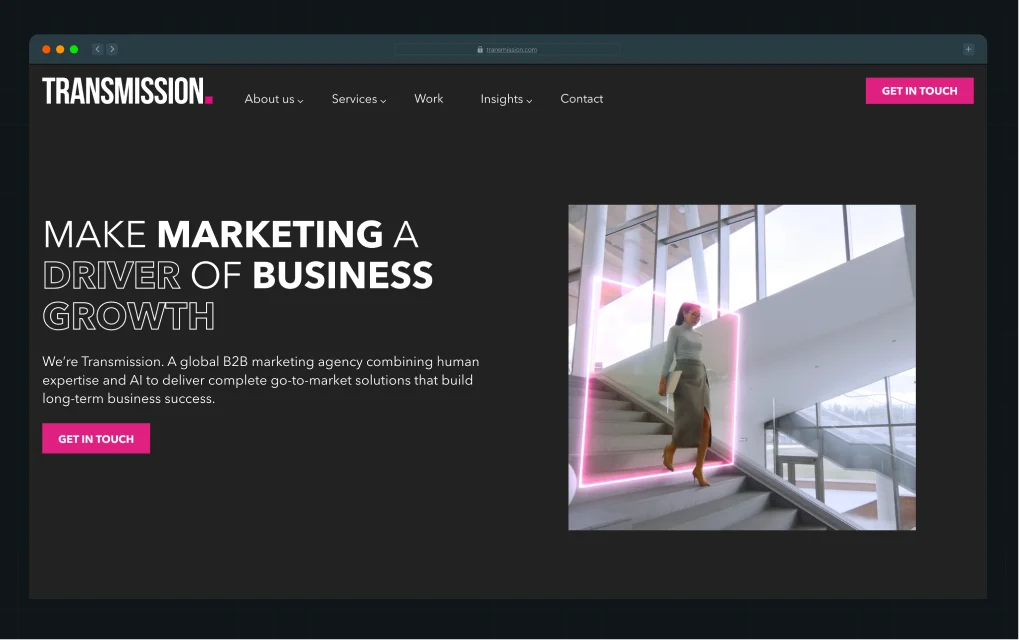Open a new tab with plus icon
This screenshot has width=1019, height=640.
968,49
